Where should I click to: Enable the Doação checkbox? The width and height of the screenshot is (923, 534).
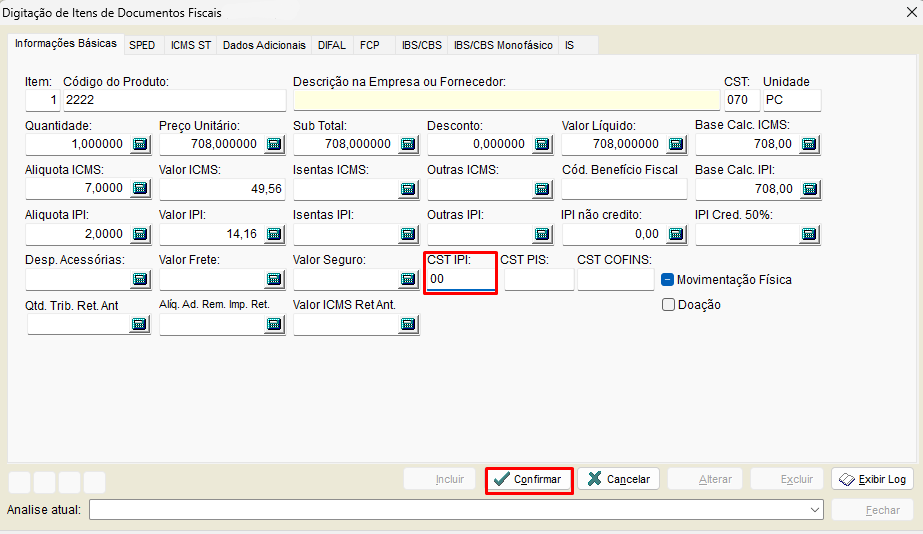tap(669, 305)
